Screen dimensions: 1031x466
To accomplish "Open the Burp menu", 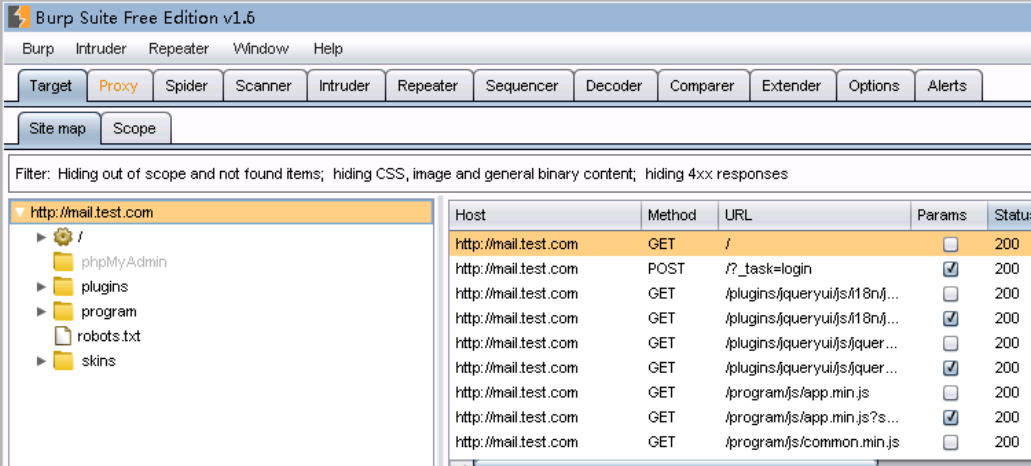I will pos(38,49).
